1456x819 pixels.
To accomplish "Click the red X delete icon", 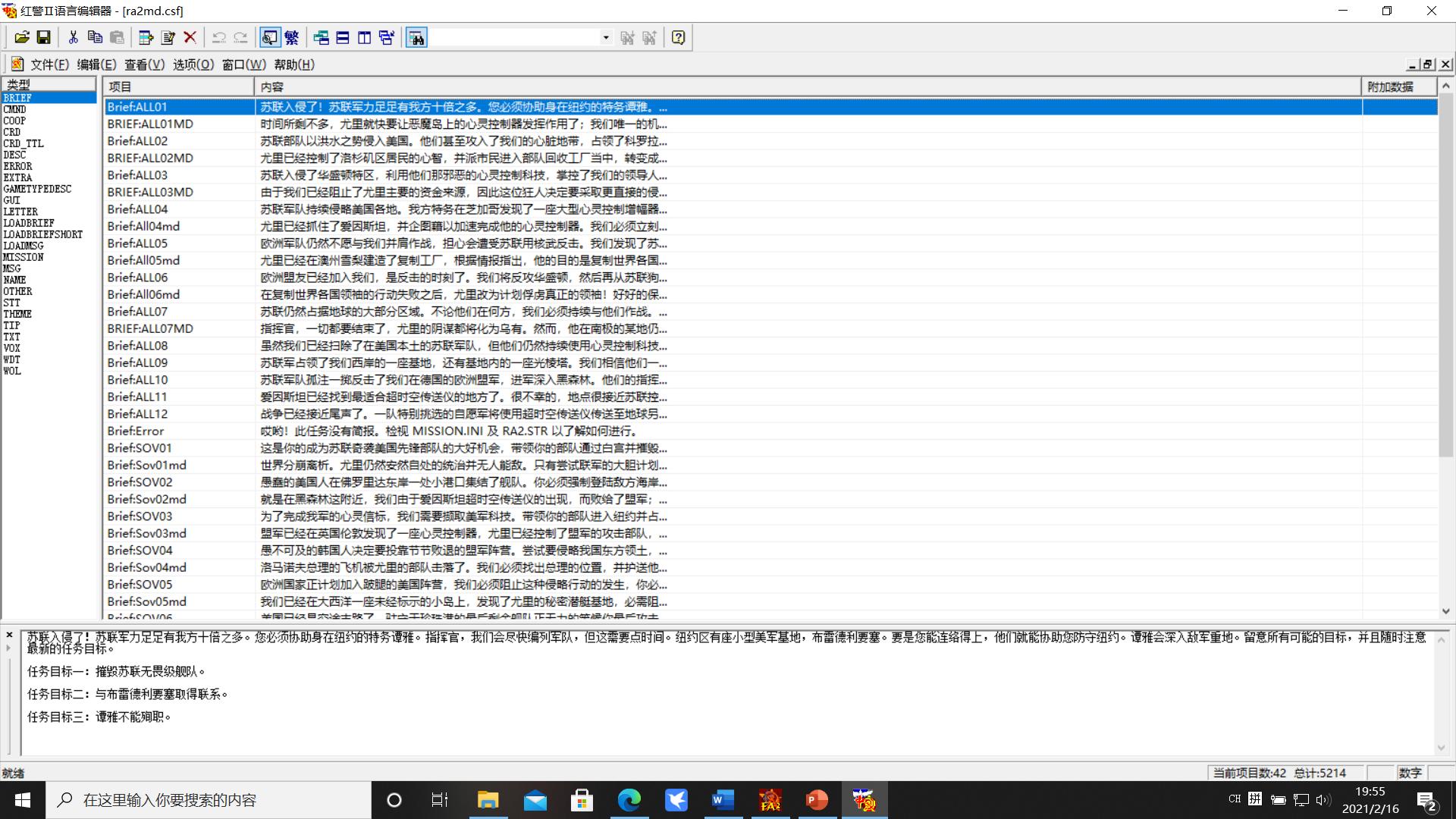I will point(190,37).
